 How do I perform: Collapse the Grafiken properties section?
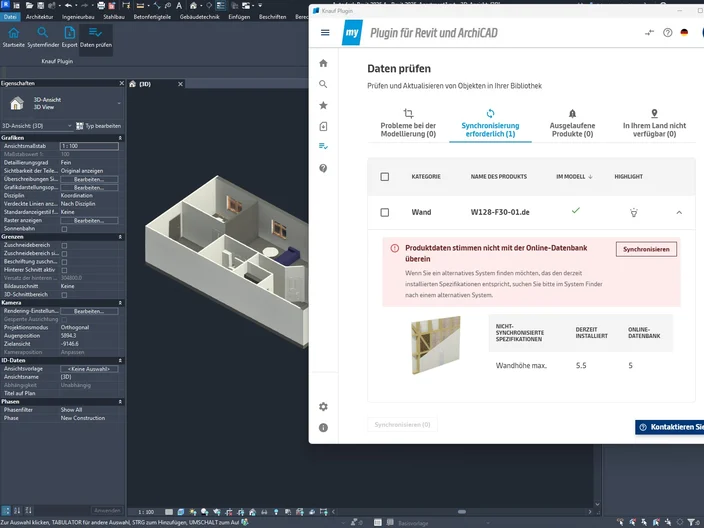[120, 138]
